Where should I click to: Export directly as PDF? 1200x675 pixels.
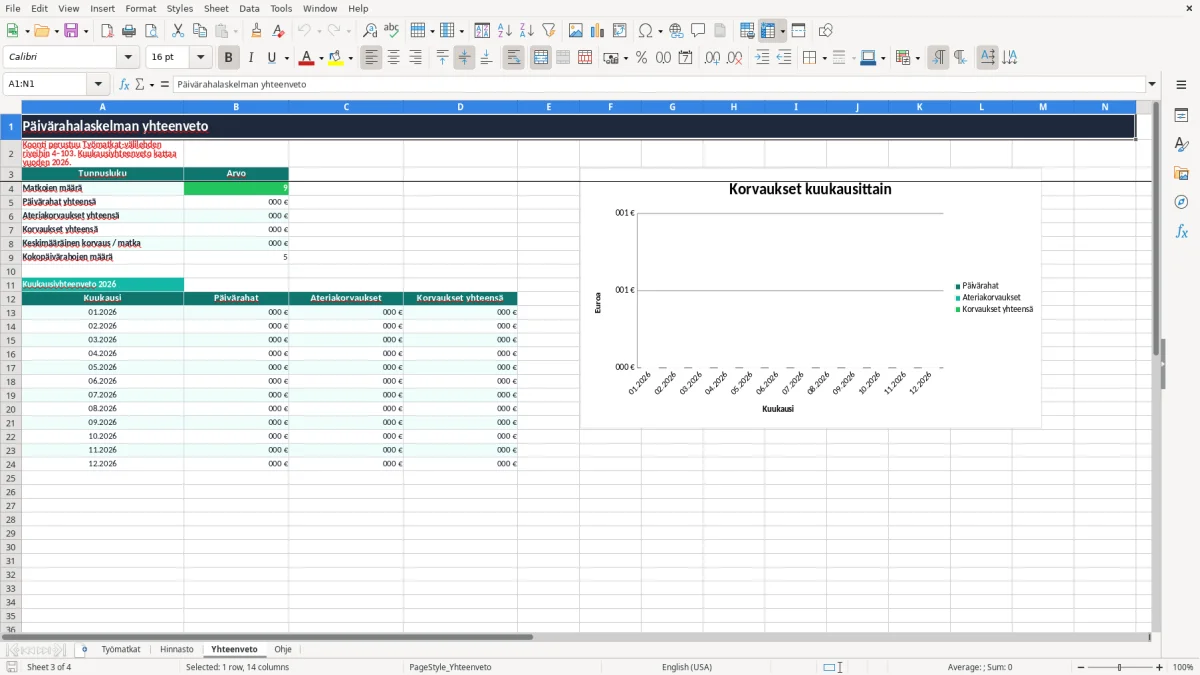coord(106,31)
